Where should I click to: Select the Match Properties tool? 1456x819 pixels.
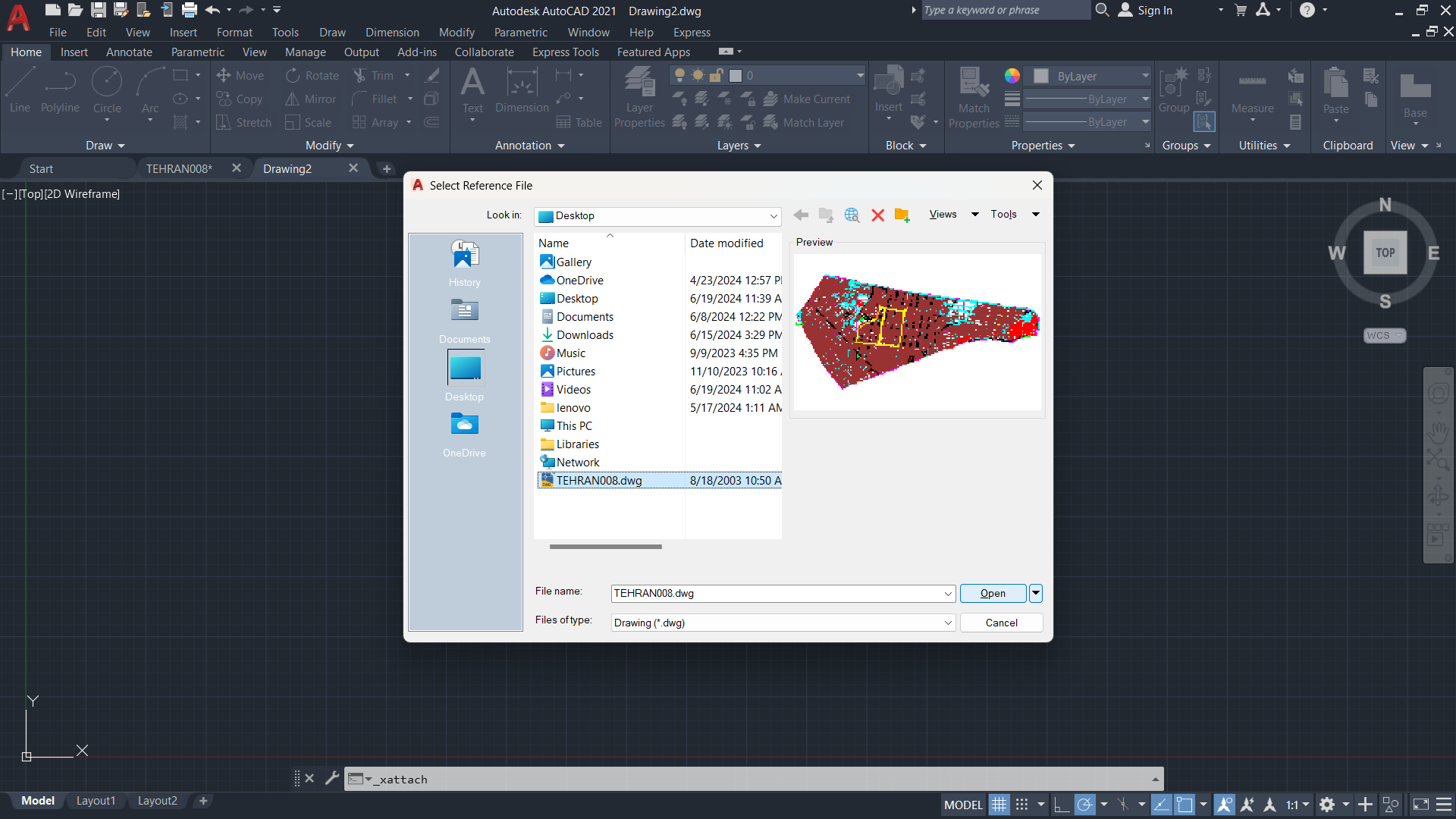tap(971, 98)
